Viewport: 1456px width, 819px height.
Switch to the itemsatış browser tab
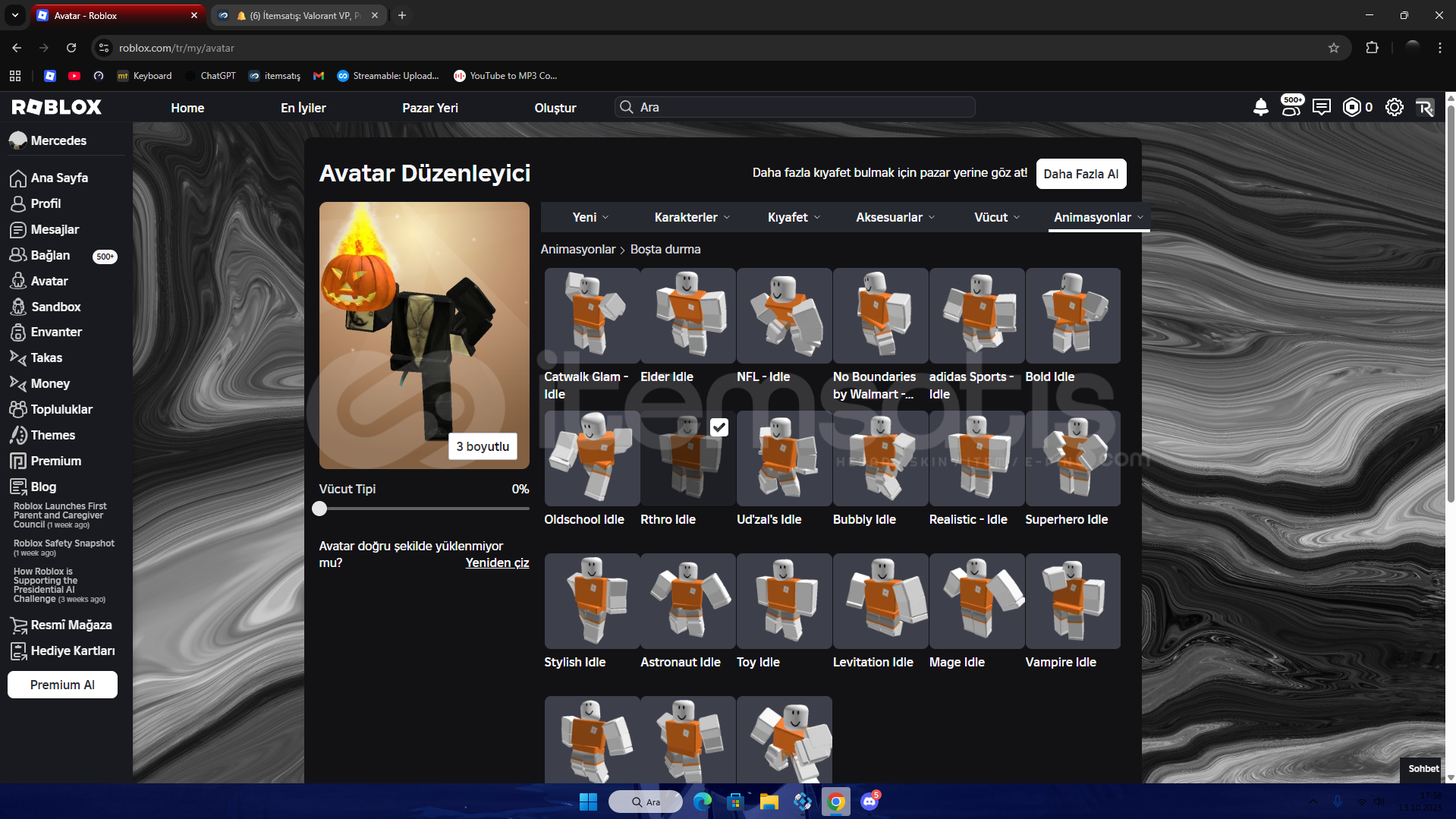pos(298,15)
